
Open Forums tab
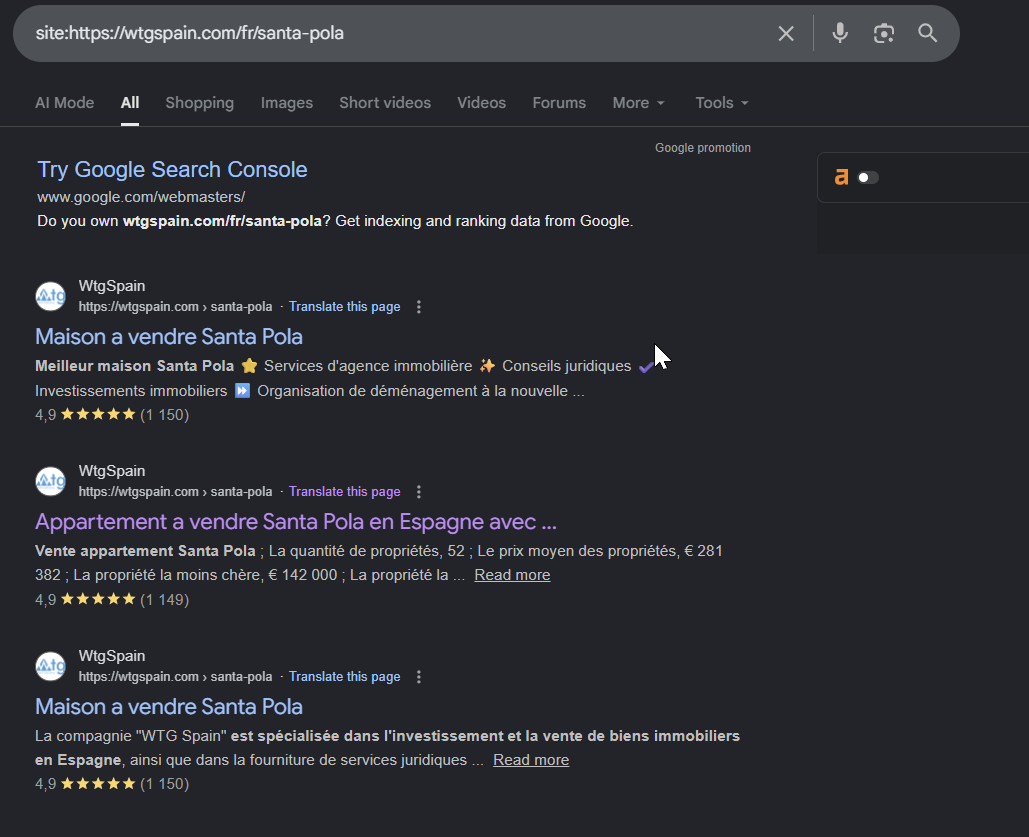(559, 103)
